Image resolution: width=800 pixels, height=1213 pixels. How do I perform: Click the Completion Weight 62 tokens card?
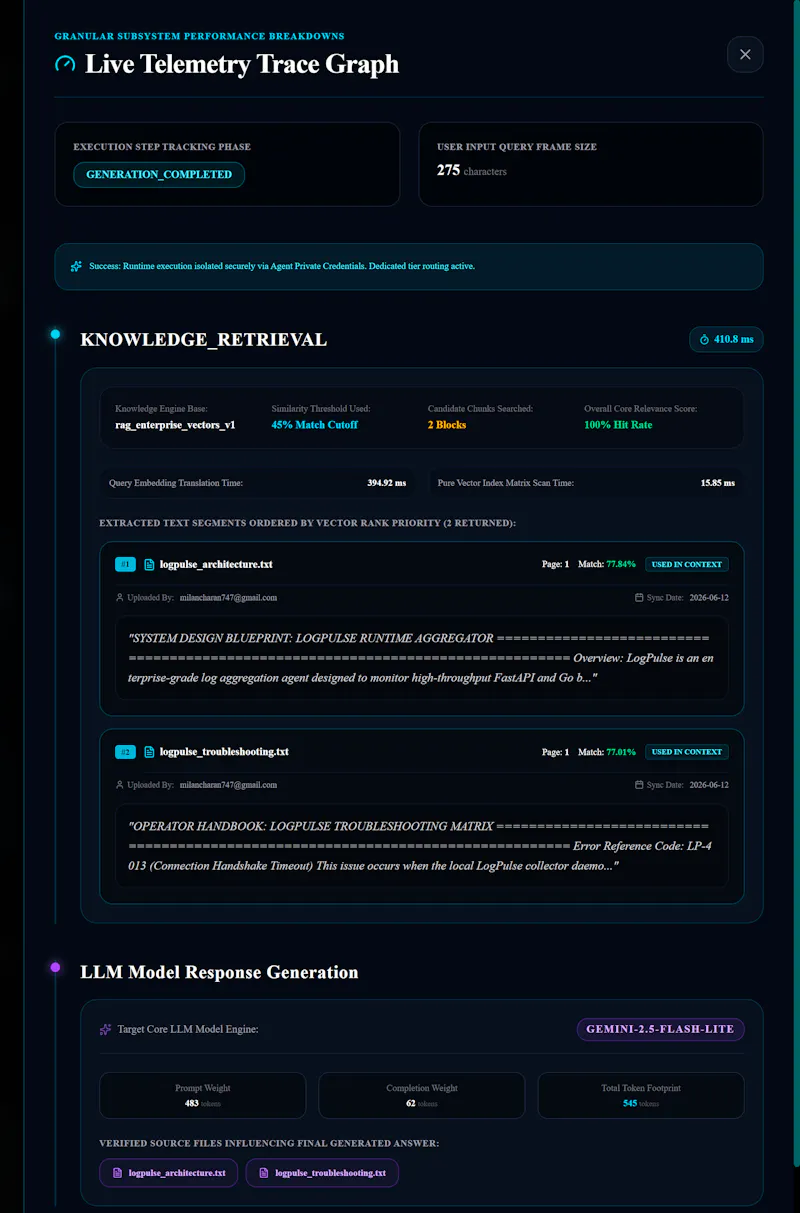pyautogui.click(x=422, y=1095)
